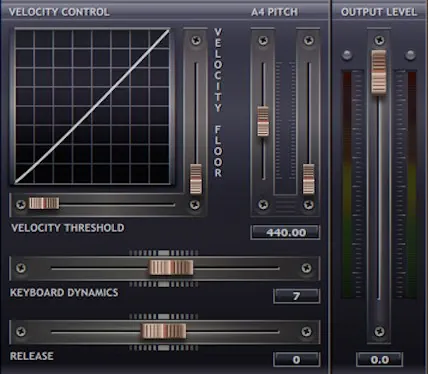Click the VELOCITY CONTROL heading
The image size is (428, 374).
59,12
